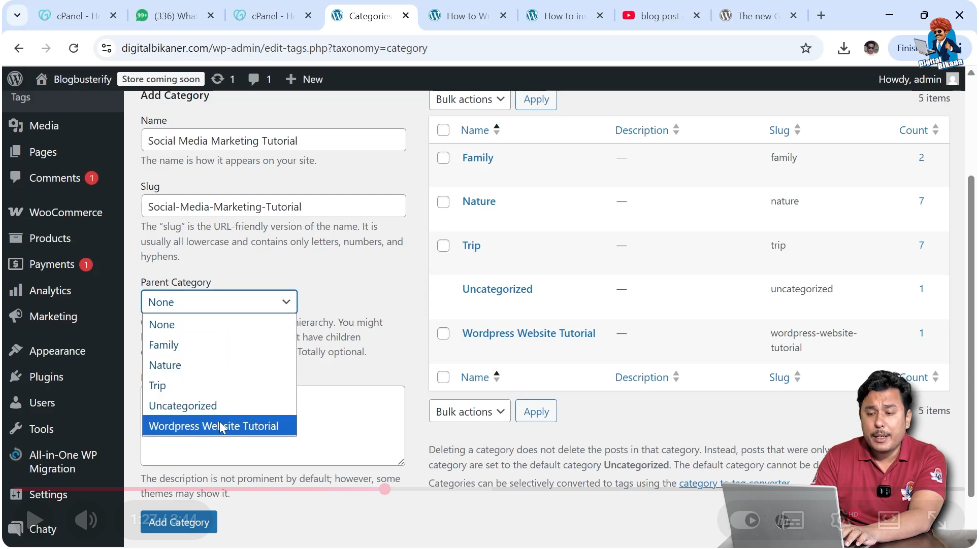The width and height of the screenshot is (979, 549).
Task: Select Wordpress Website Tutorial parent option
Action: [219, 426]
